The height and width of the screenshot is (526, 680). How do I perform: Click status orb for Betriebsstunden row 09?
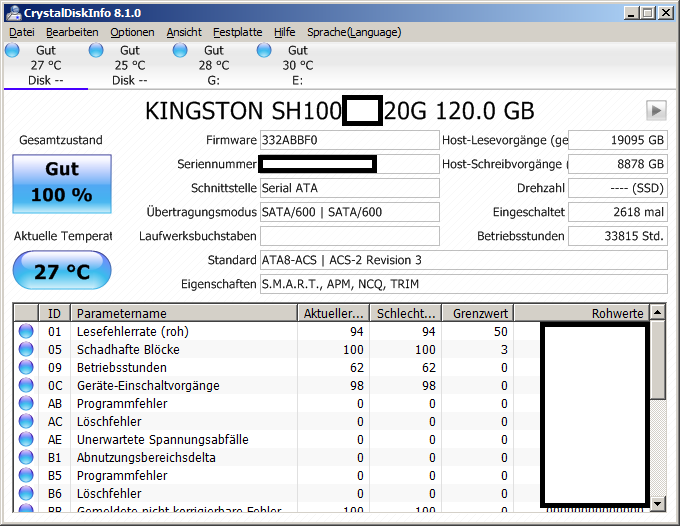[26, 367]
